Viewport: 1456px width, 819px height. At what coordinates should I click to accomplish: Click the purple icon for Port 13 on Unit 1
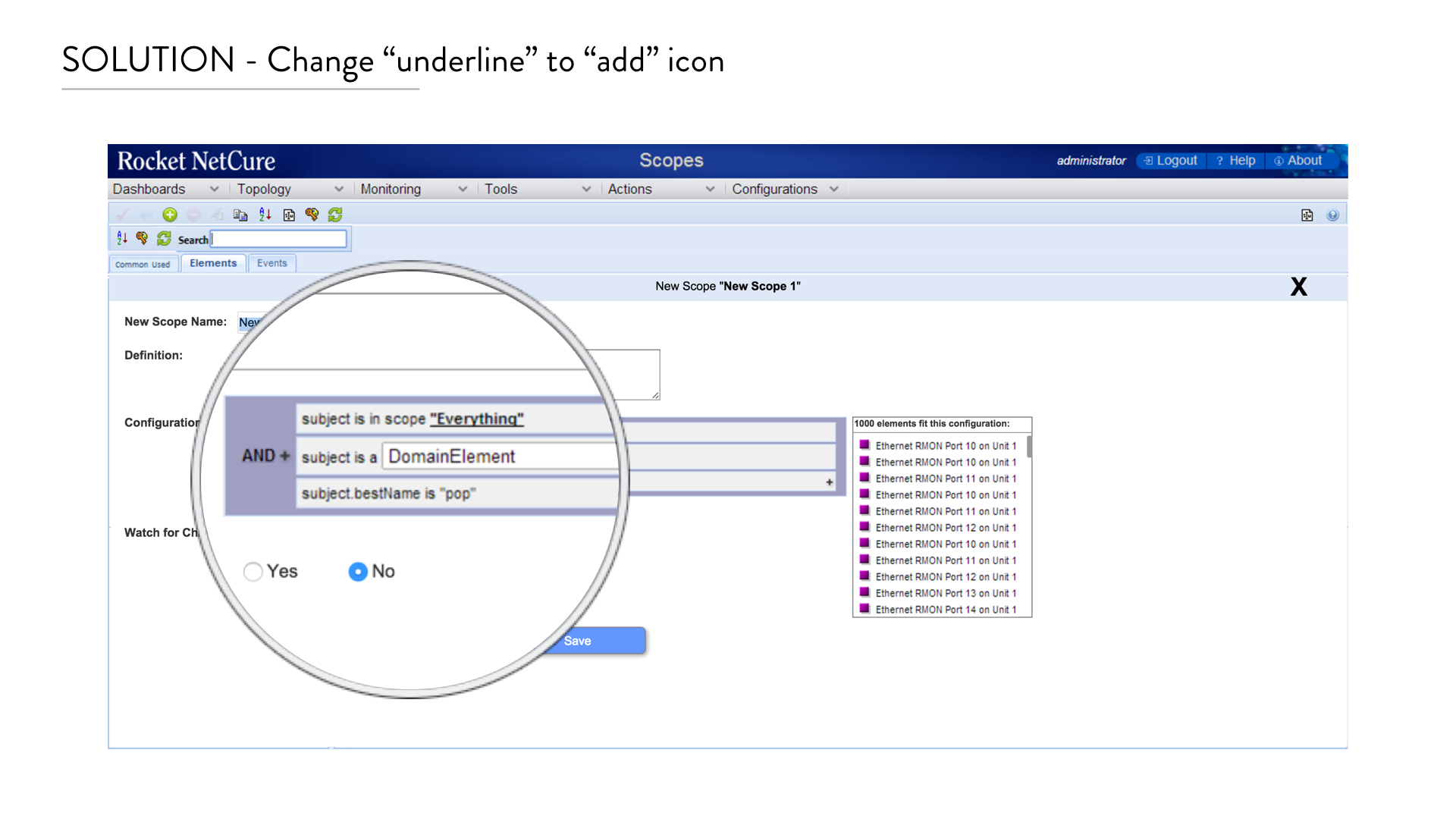click(x=864, y=592)
